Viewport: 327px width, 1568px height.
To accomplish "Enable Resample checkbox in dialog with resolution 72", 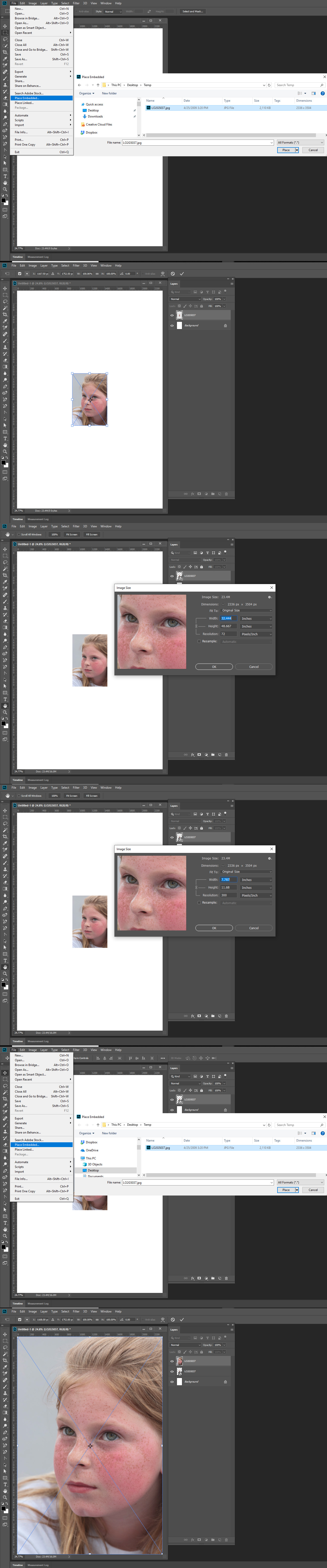I will click(x=199, y=641).
